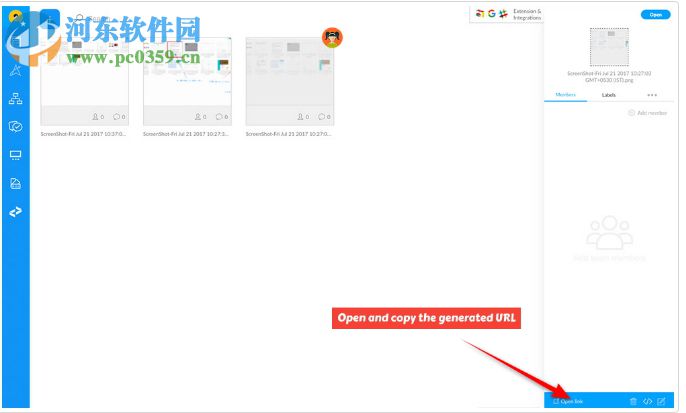Select the second screenshot thumbnail 10:27:1
This screenshot has height=413, width=686.
pos(187,81)
